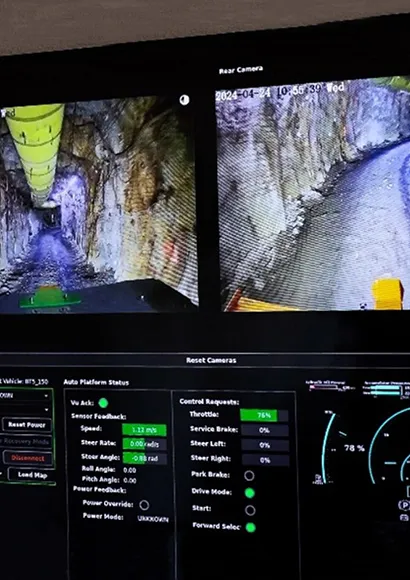
Task: Click the red Disconnect button
Action: click(27, 458)
